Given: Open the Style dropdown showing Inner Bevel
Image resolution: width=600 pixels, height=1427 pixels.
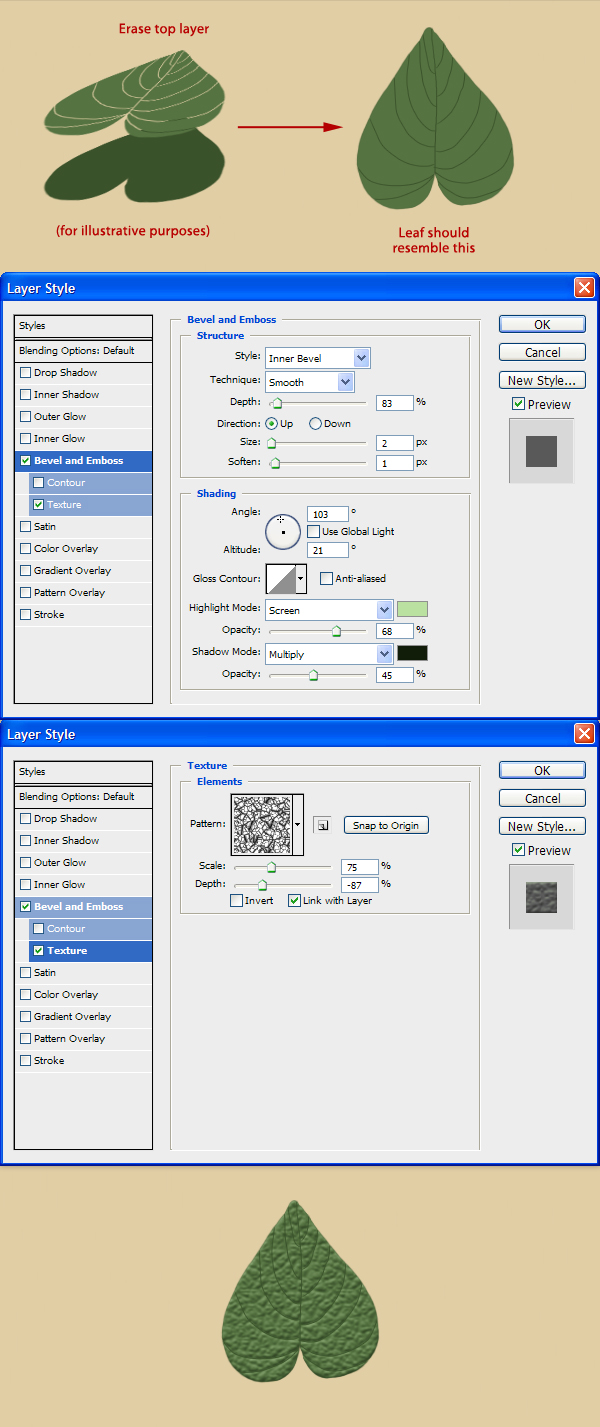Looking at the screenshot, I should click(317, 358).
